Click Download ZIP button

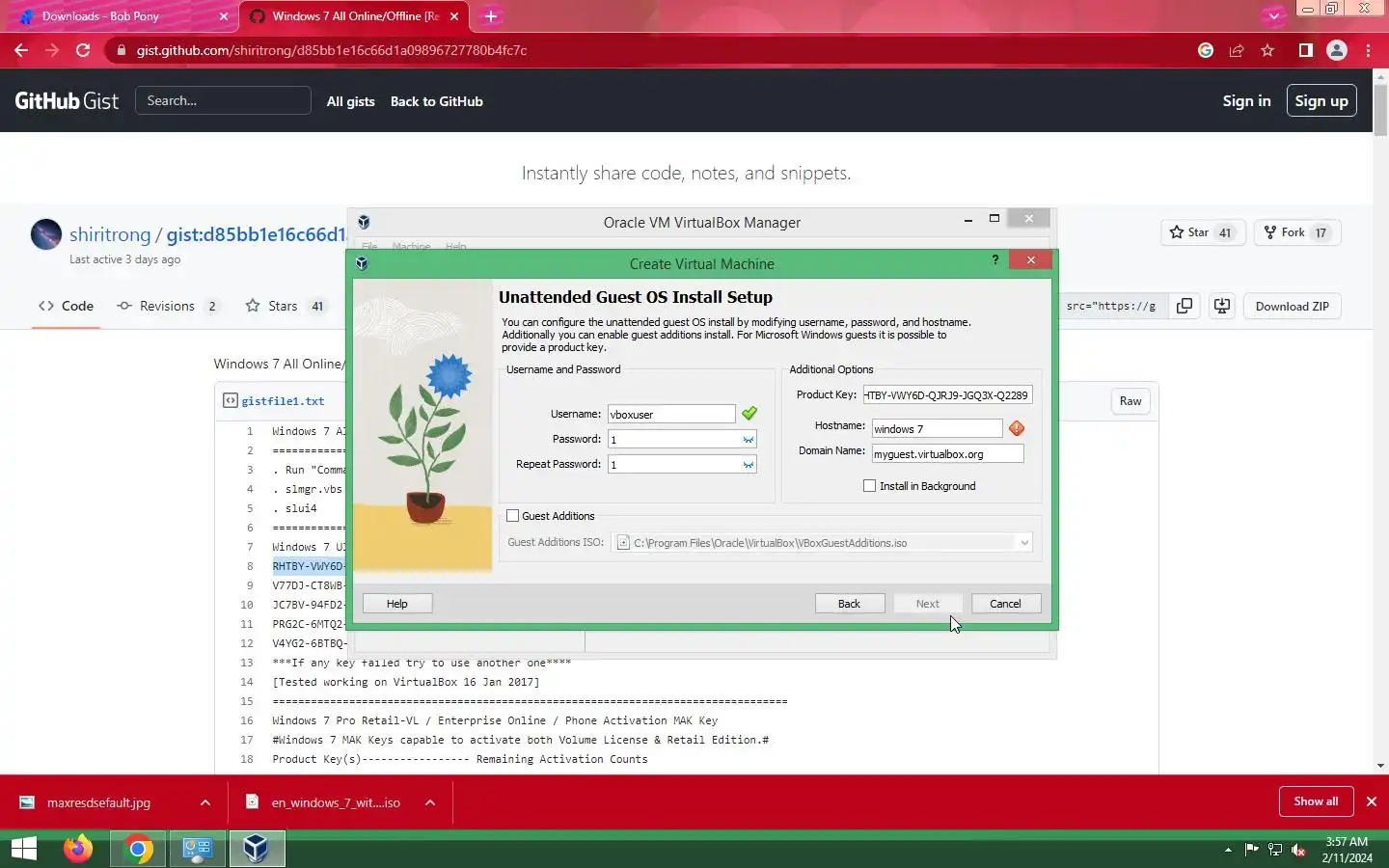point(1292,306)
